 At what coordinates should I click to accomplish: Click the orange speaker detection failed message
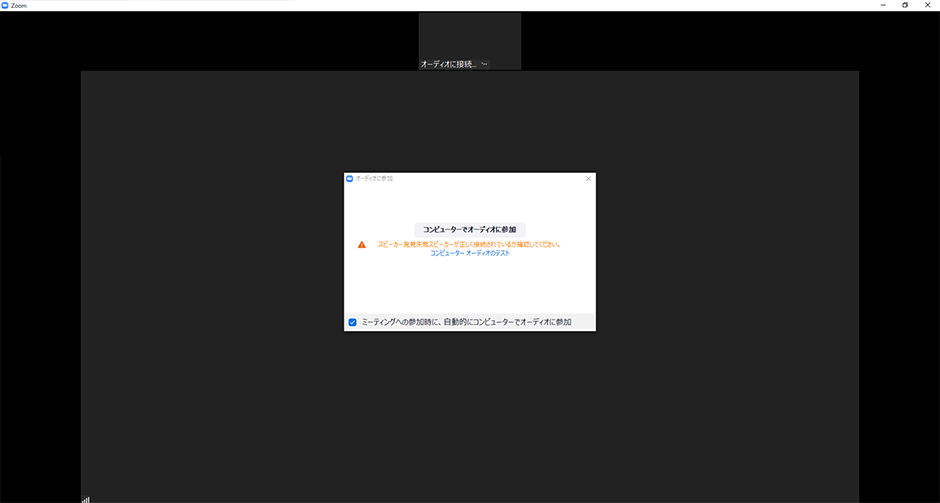coord(468,244)
